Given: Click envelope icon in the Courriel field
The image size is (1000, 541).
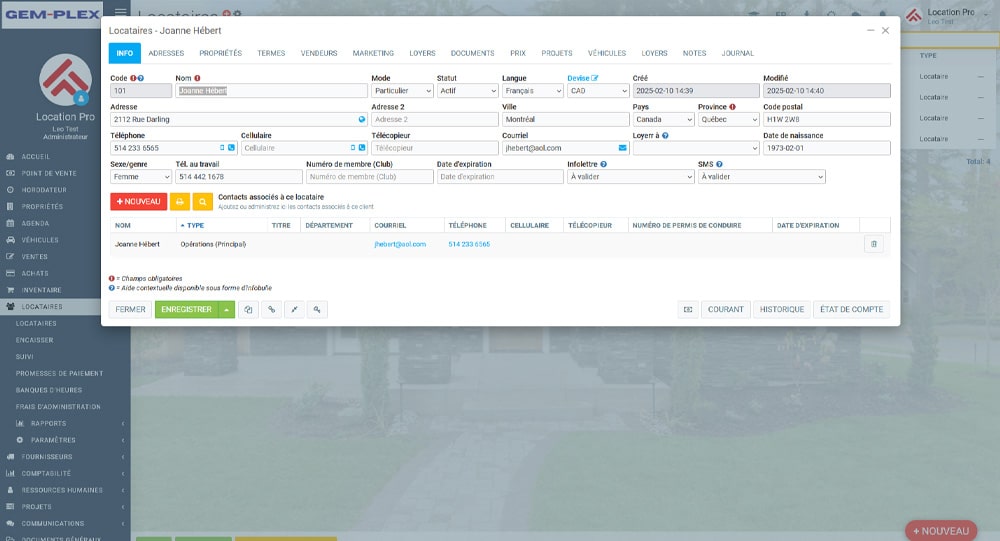Looking at the screenshot, I should [622, 148].
